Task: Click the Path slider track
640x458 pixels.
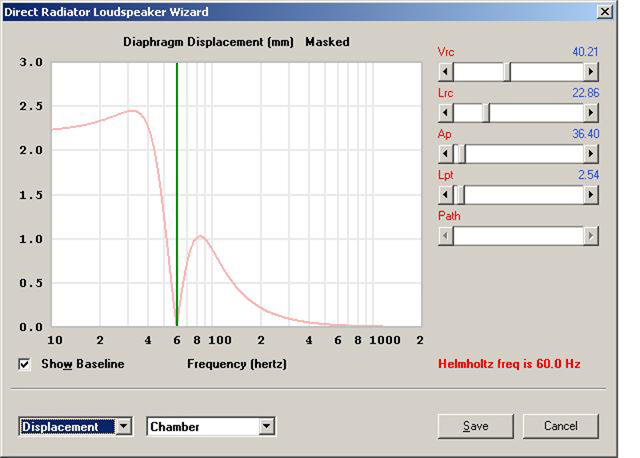Action: click(518, 236)
